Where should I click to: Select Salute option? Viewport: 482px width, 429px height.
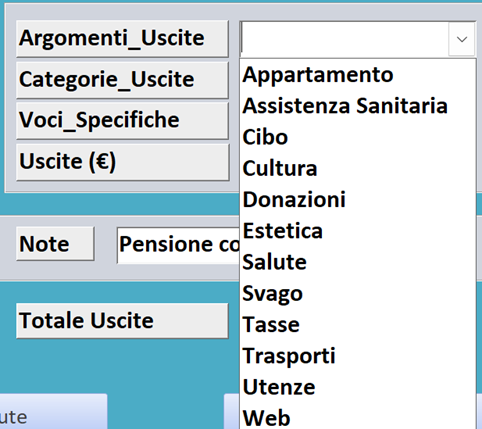click(358, 262)
